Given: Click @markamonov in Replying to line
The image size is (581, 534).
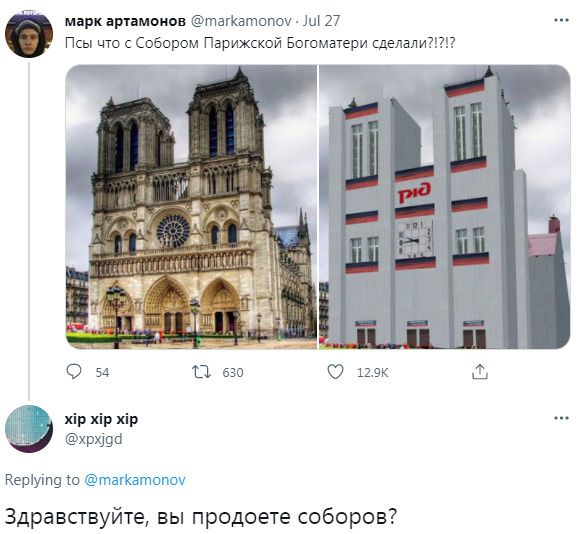Looking at the screenshot, I should pyautogui.click(x=135, y=480).
